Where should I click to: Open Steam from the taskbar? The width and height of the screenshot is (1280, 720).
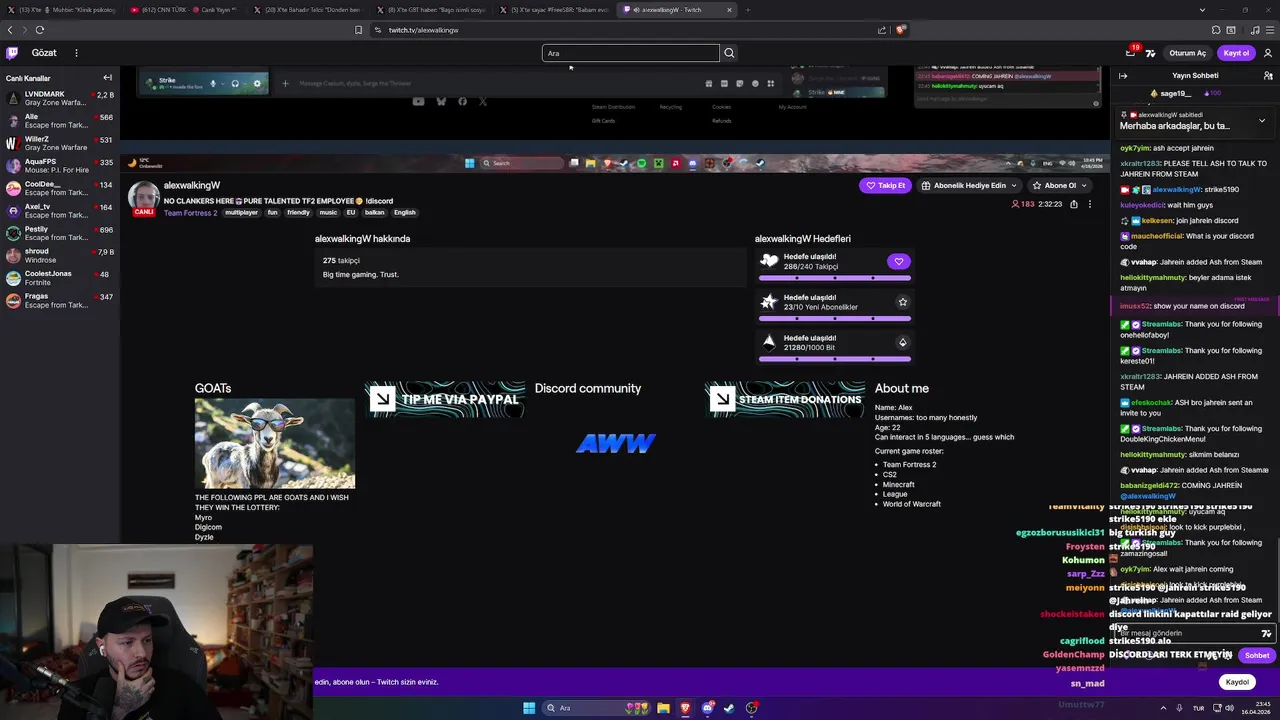coord(730,708)
